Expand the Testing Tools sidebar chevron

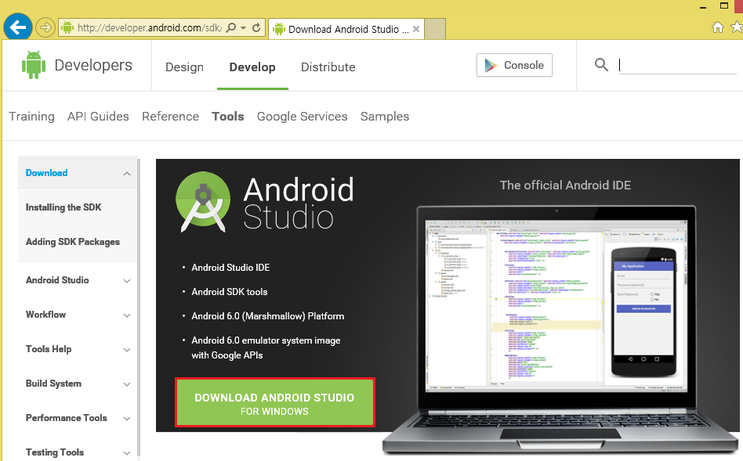(127, 453)
